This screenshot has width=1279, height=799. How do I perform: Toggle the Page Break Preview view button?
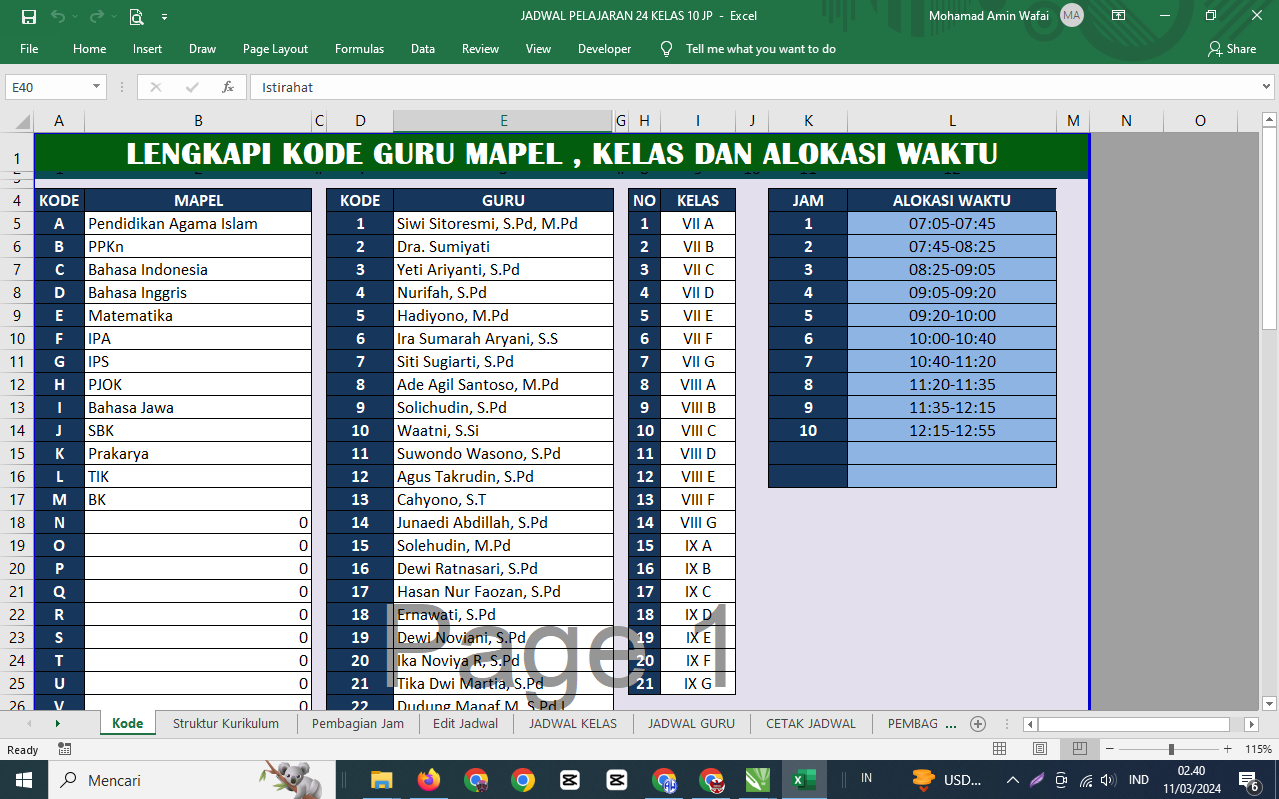pyautogui.click(x=1080, y=749)
